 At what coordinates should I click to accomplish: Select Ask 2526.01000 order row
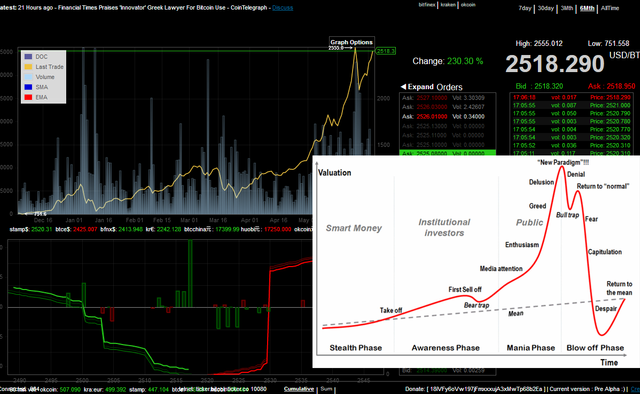point(448,117)
